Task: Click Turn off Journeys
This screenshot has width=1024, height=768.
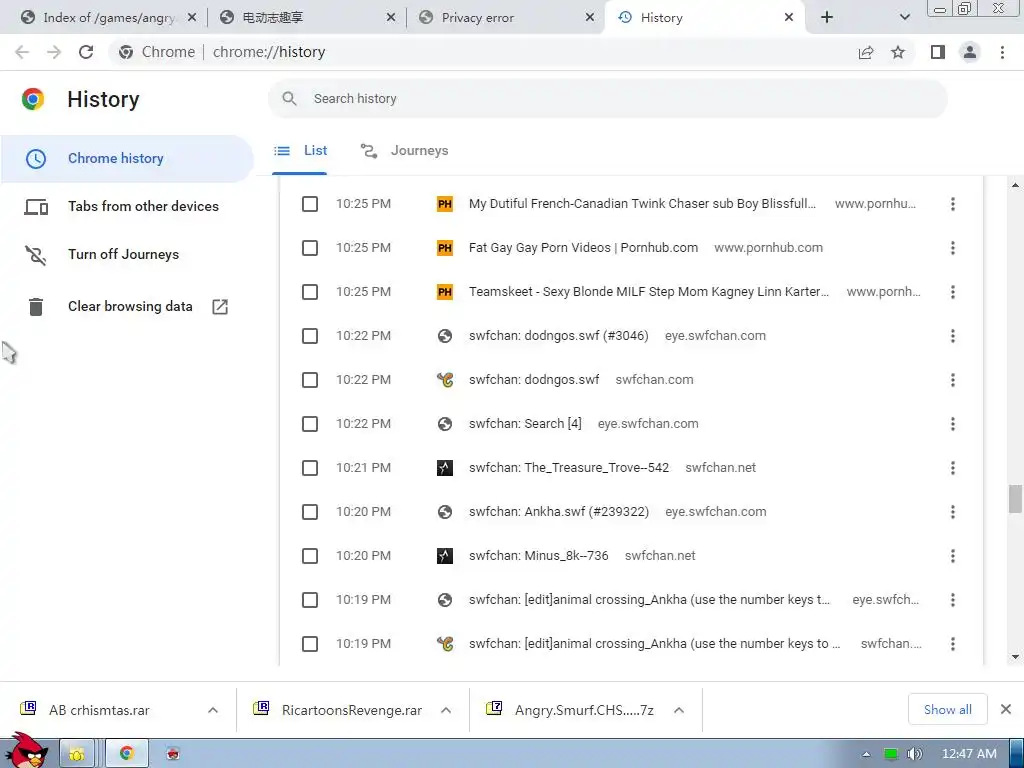Action: (127, 255)
